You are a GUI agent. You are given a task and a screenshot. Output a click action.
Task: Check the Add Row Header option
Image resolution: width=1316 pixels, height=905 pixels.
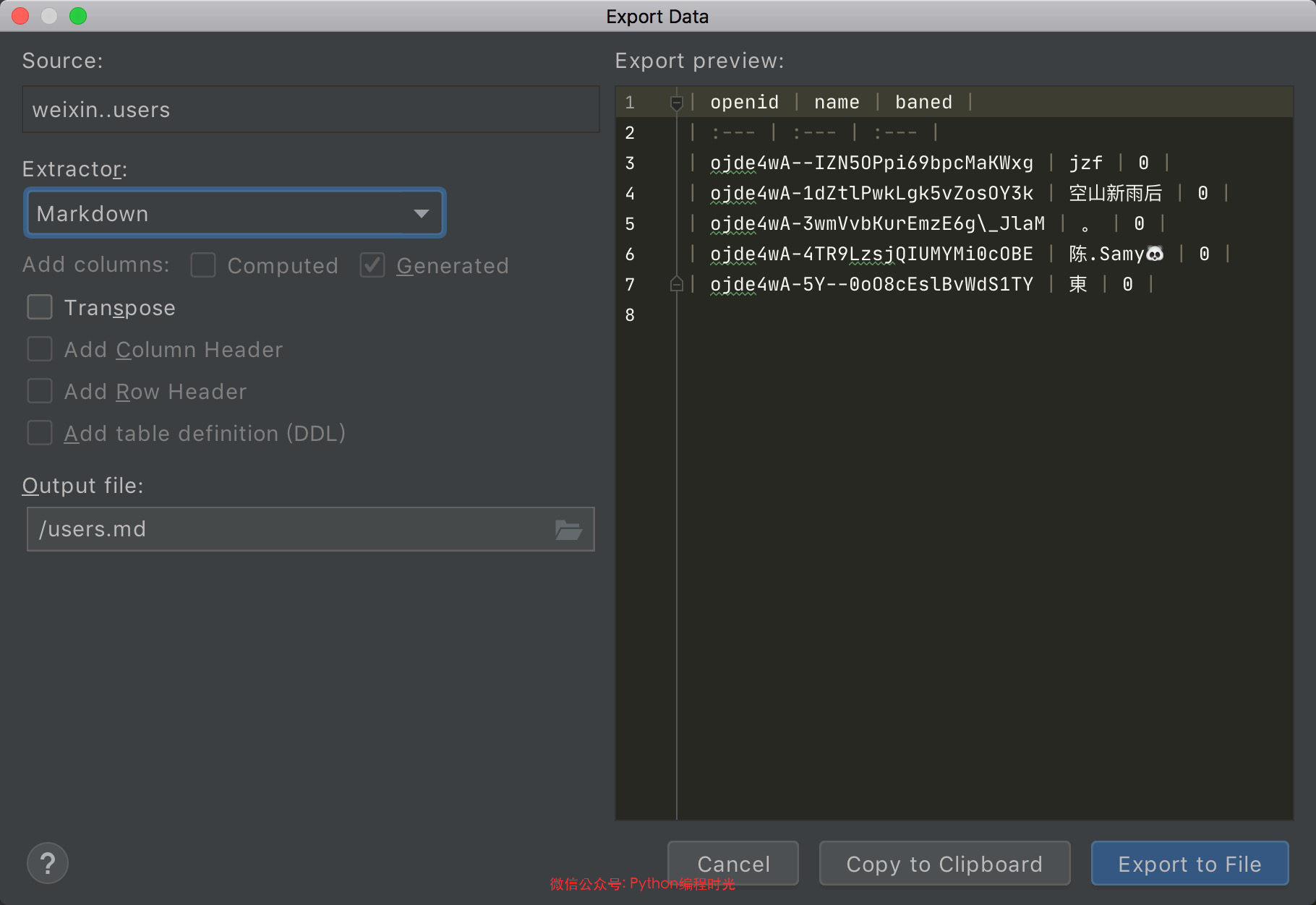pos(40,391)
